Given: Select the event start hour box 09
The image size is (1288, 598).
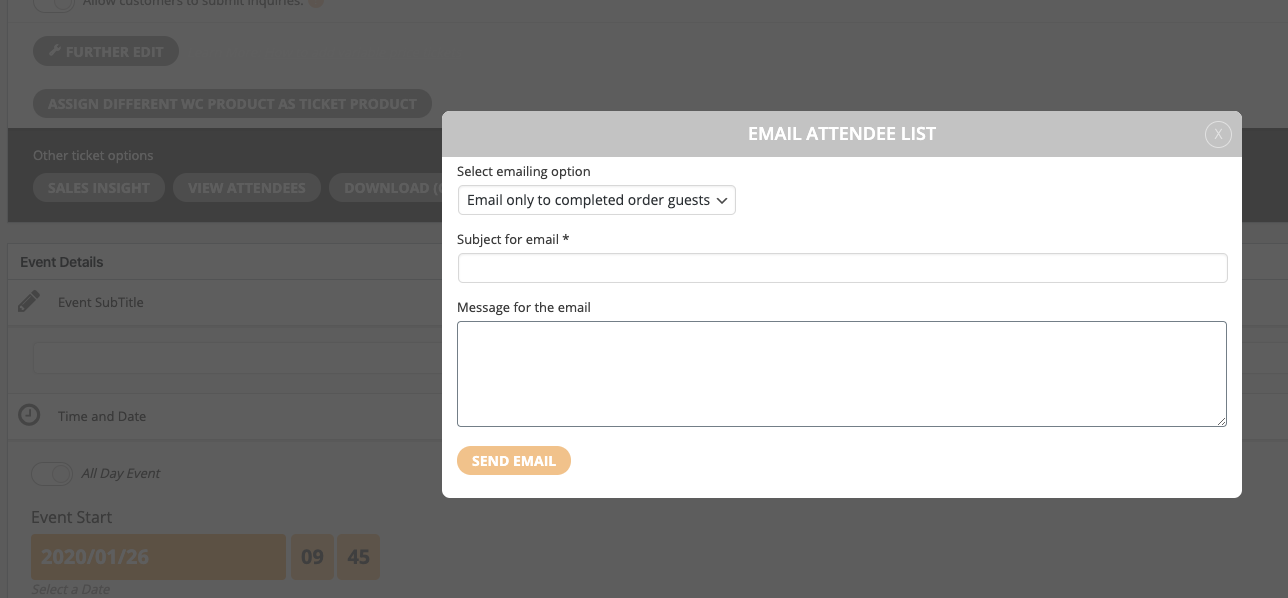Looking at the screenshot, I should pyautogui.click(x=312, y=557).
